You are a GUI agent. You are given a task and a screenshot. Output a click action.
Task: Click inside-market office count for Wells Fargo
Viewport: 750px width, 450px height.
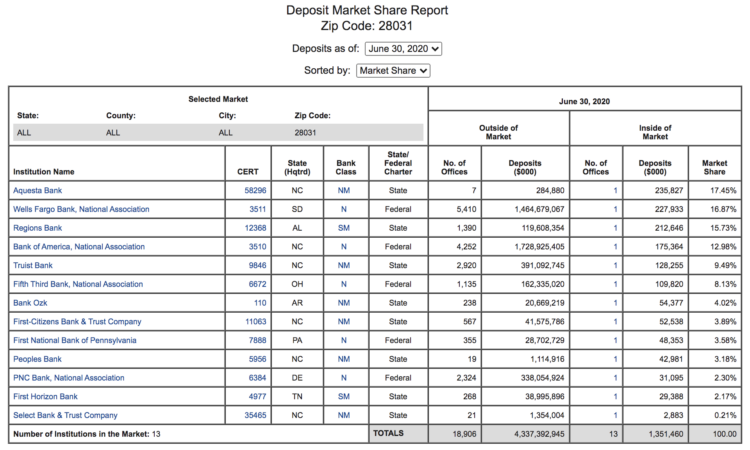(615, 209)
